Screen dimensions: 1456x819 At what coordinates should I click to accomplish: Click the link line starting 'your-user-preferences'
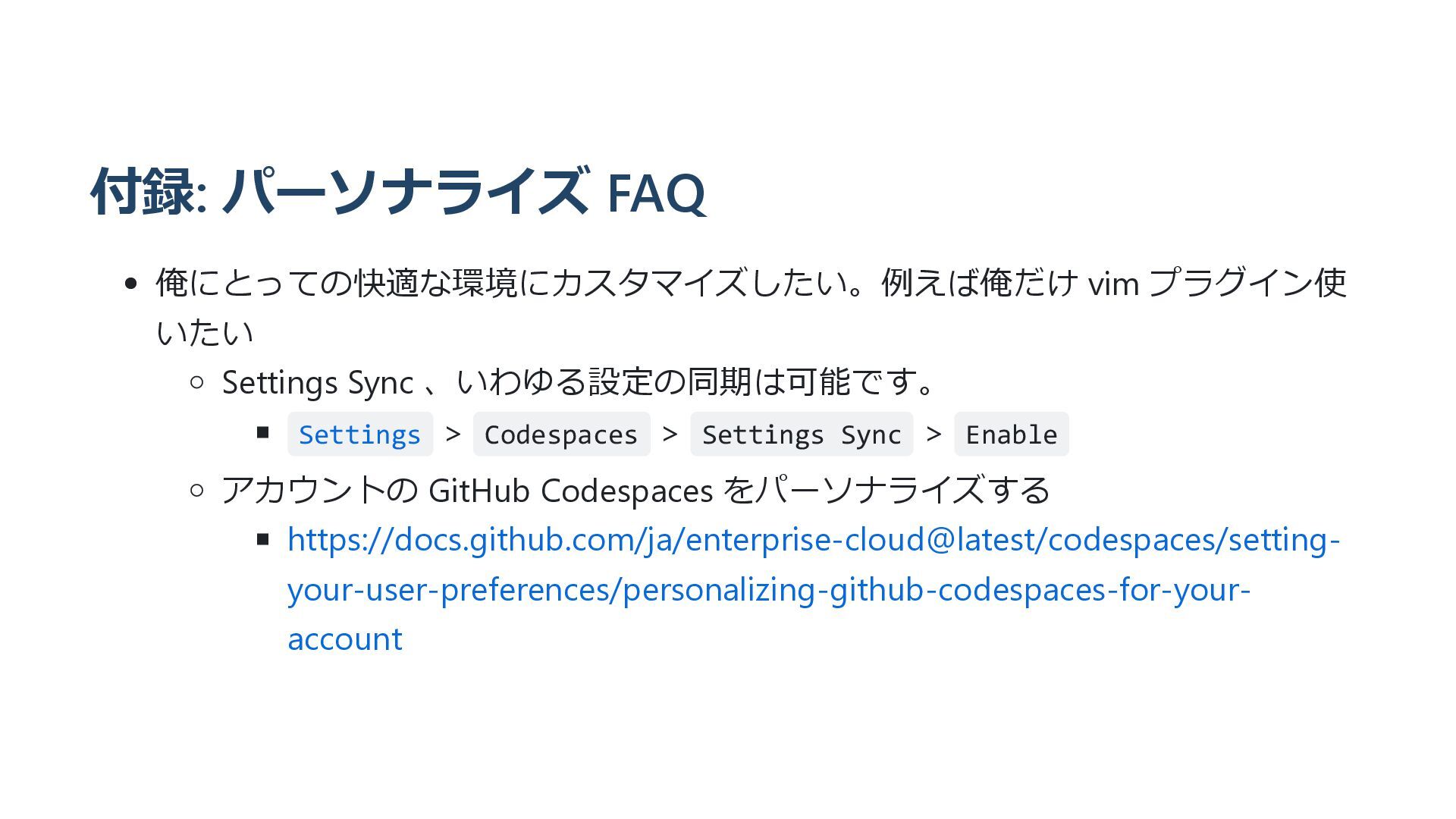click(x=769, y=589)
